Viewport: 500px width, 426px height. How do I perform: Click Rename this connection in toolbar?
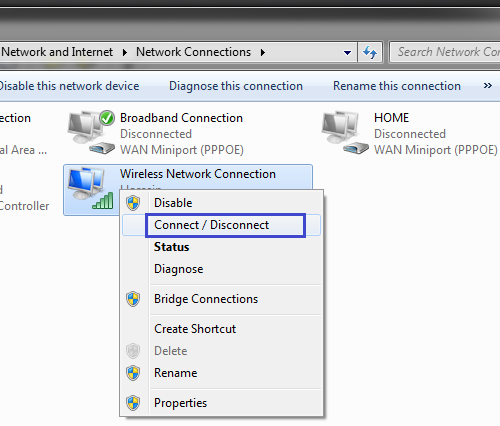[x=397, y=86]
